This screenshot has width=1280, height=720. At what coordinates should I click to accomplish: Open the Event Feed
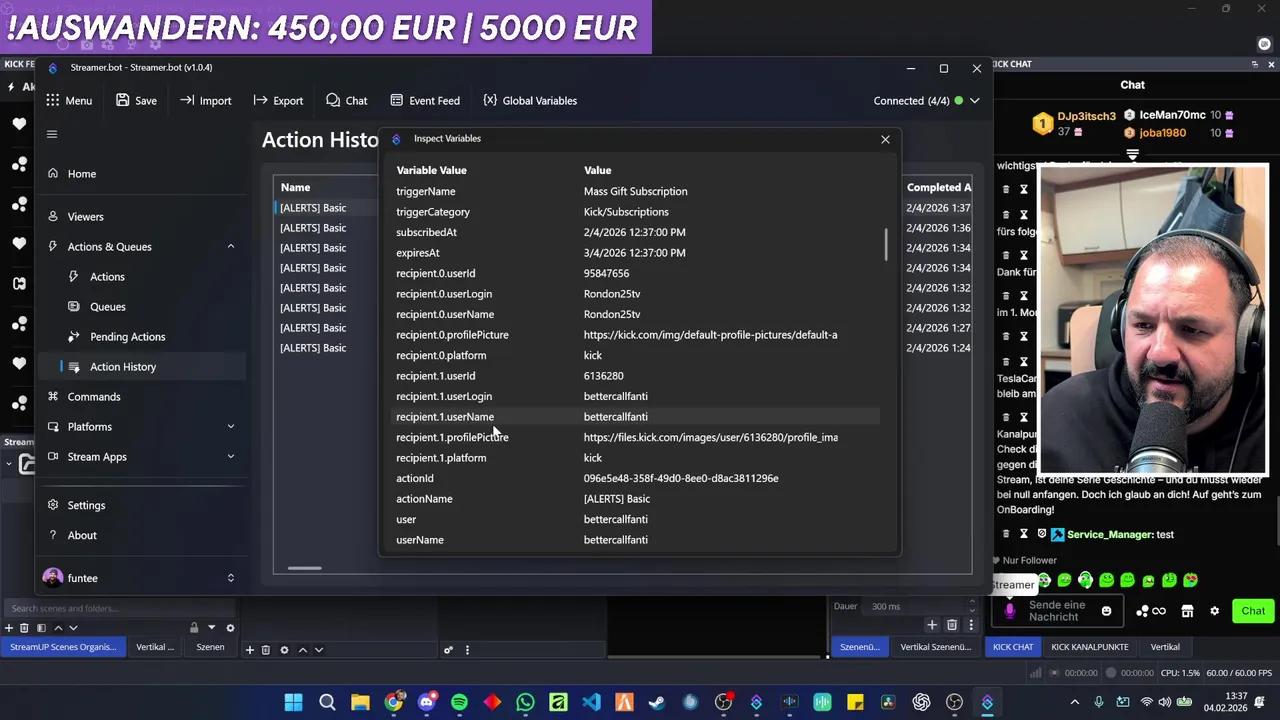424,100
